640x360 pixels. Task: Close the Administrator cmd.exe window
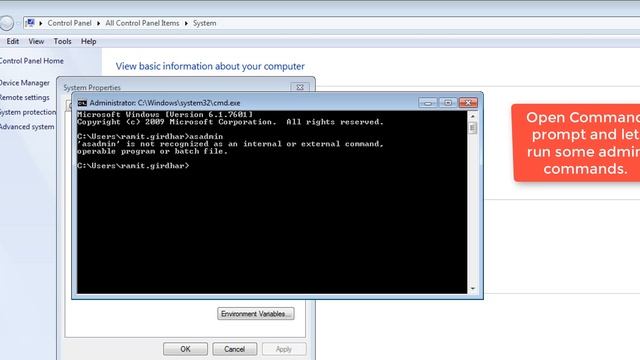[468, 103]
